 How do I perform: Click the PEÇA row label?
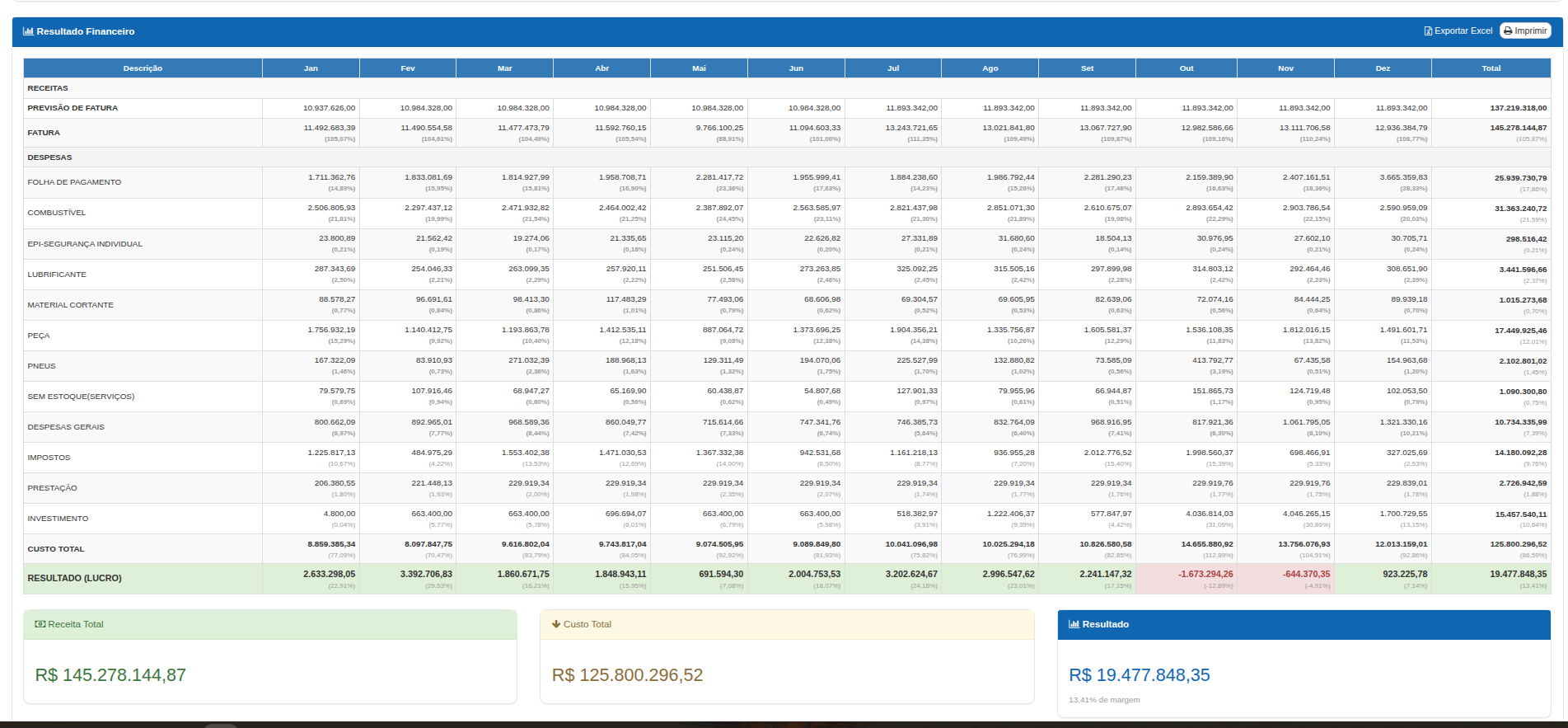click(x=39, y=336)
